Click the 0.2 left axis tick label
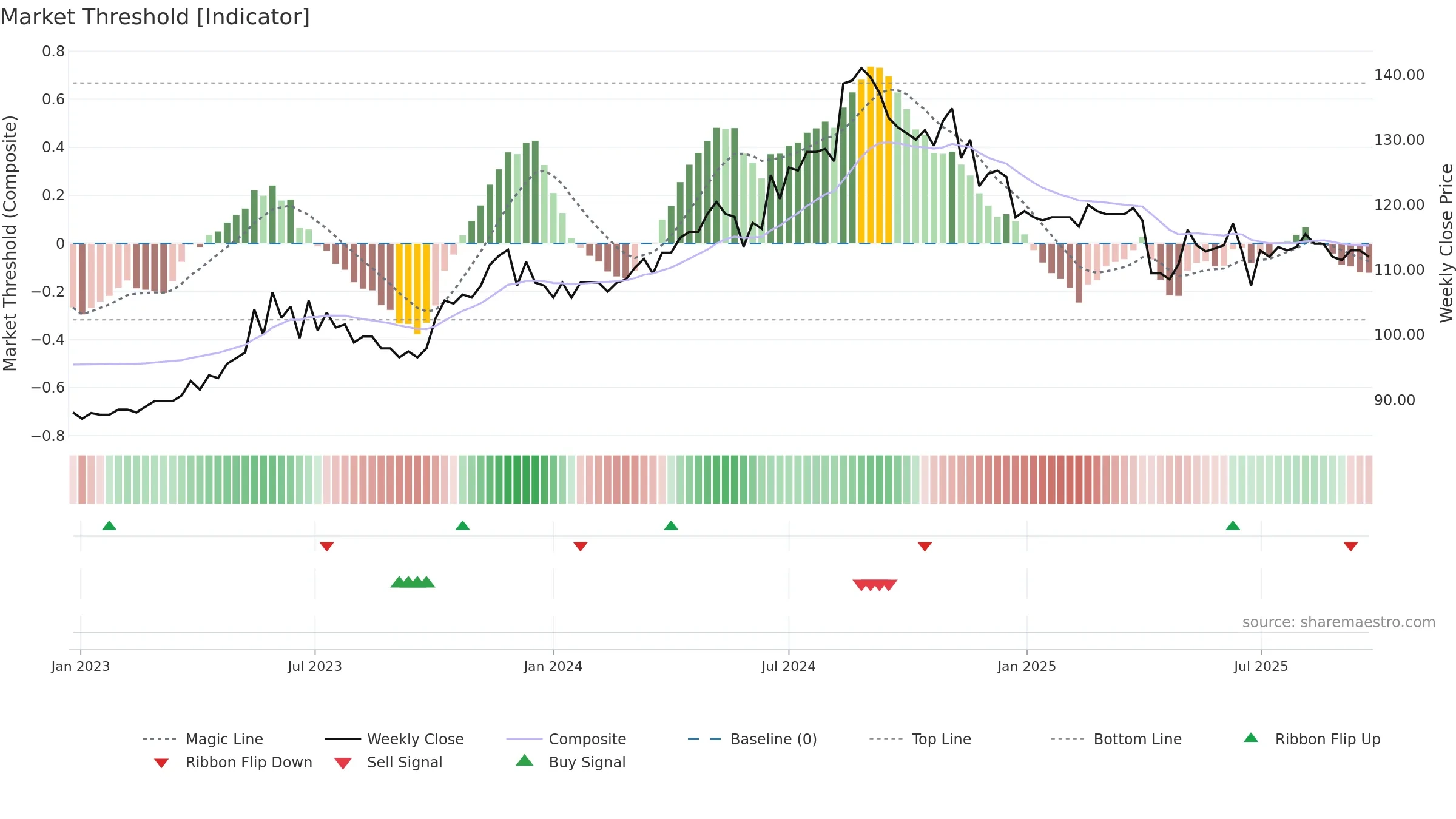The image size is (1456, 819). [x=53, y=195]
